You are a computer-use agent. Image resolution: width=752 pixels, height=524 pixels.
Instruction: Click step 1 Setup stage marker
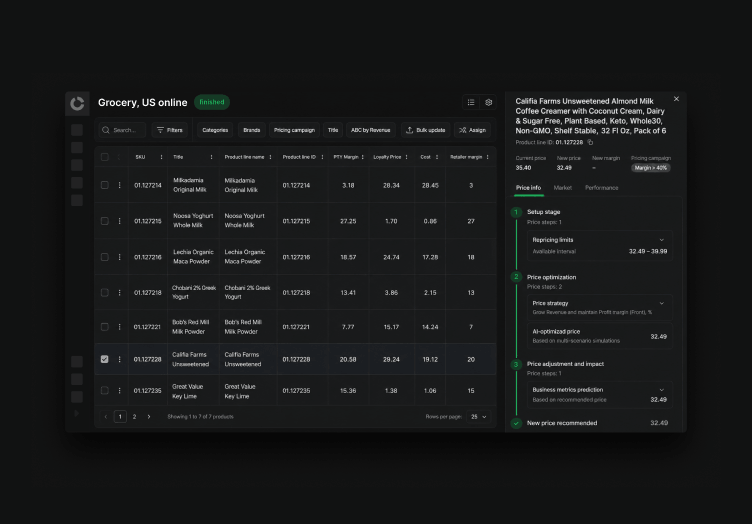click(x=516, y=212)
